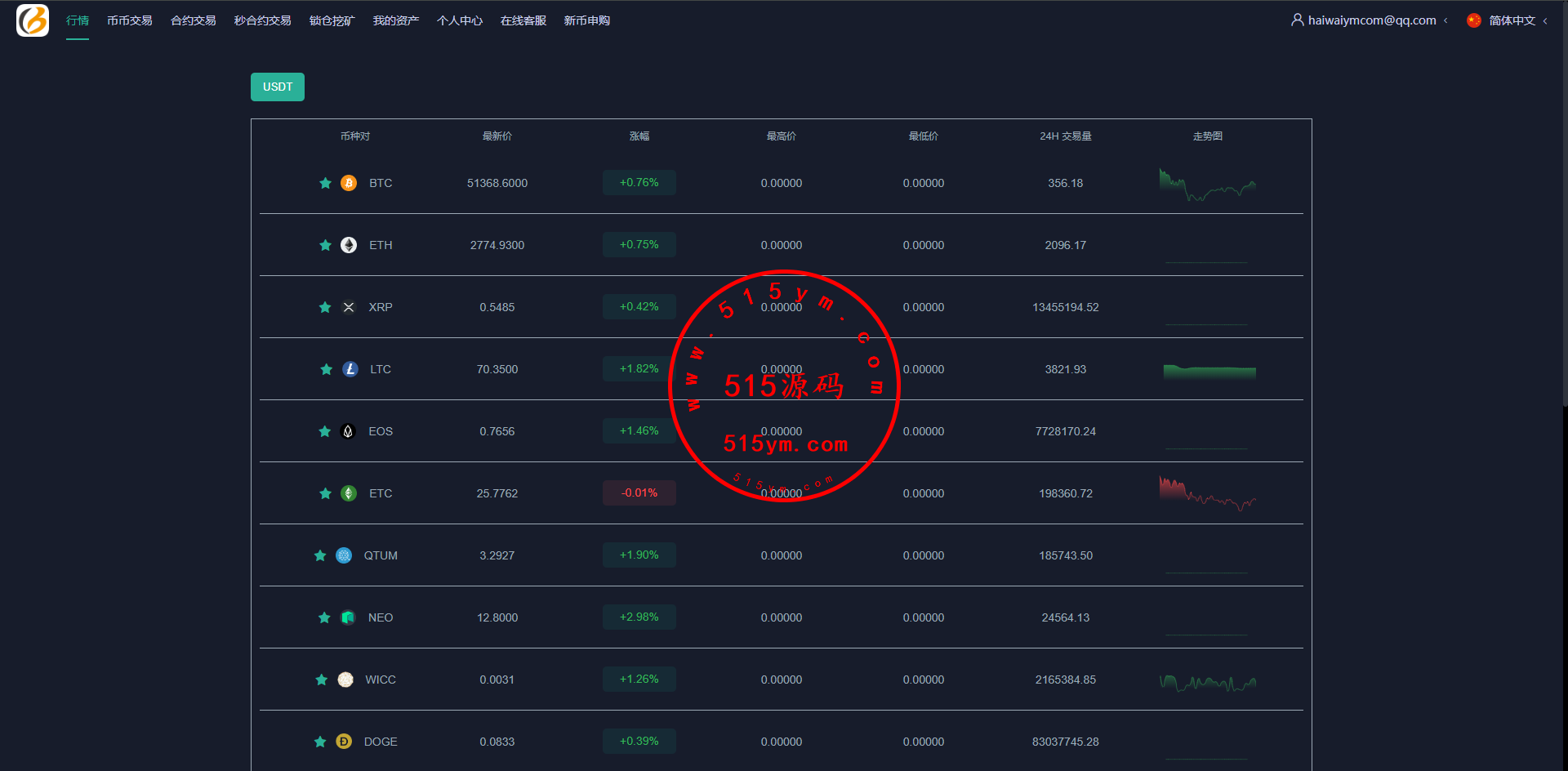Click the chevron next to 简体中文
The image size is (1568, 771).
pos(1545,21)
